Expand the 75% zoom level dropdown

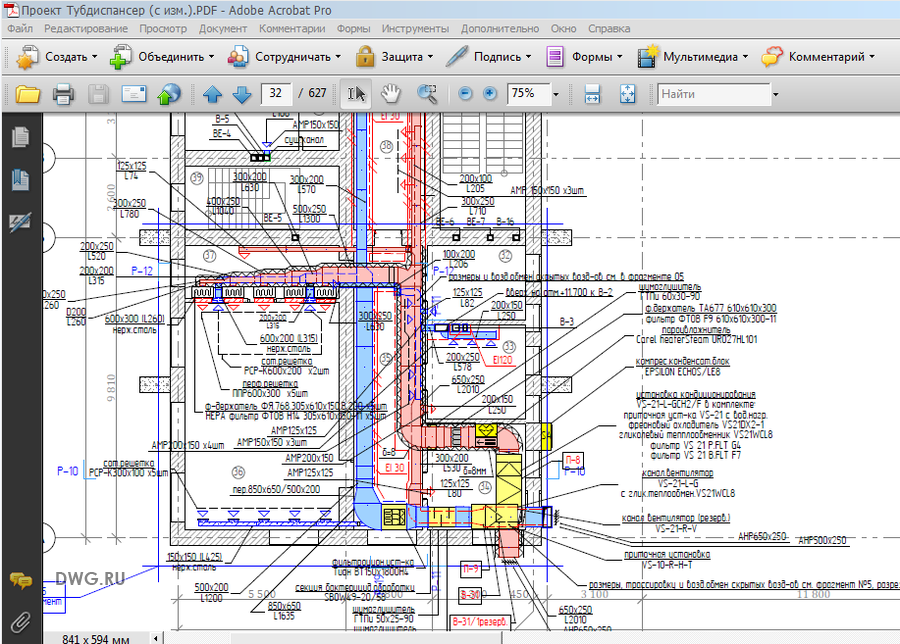(x=555, y=94)
